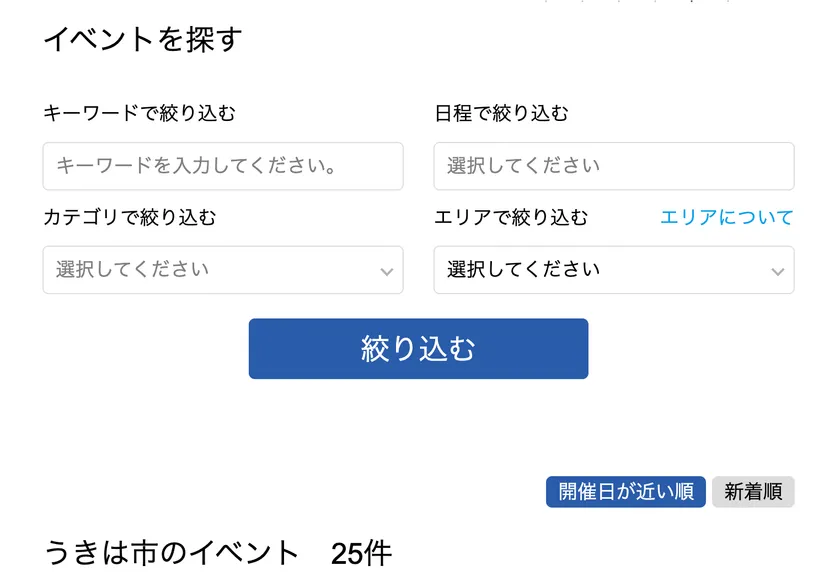Click the カテゴリで絞り込む label
This screenshot has width=840, height=585.
[x=129, y=217]
